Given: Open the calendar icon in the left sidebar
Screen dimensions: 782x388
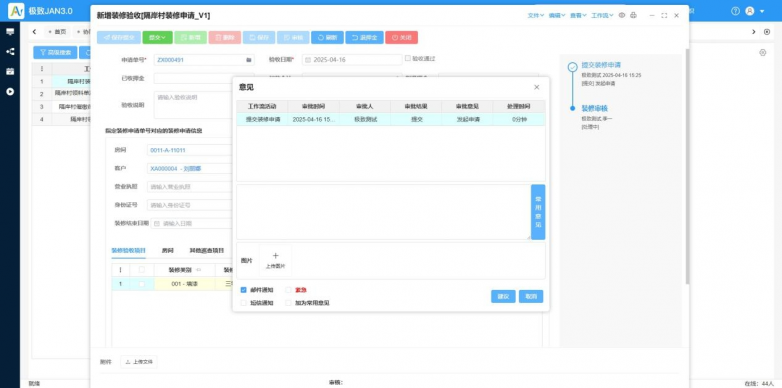Looking at the screenshot, I should [10, 71].
